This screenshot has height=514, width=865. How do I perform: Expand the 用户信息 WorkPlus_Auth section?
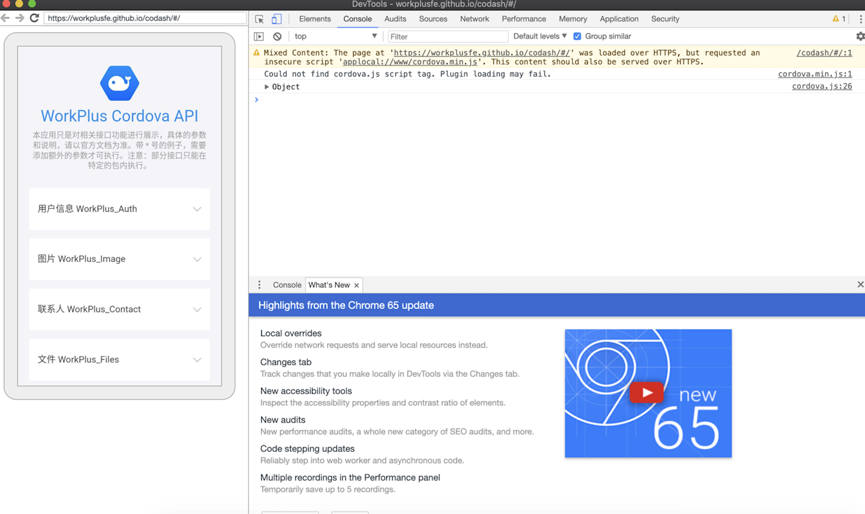119,209
